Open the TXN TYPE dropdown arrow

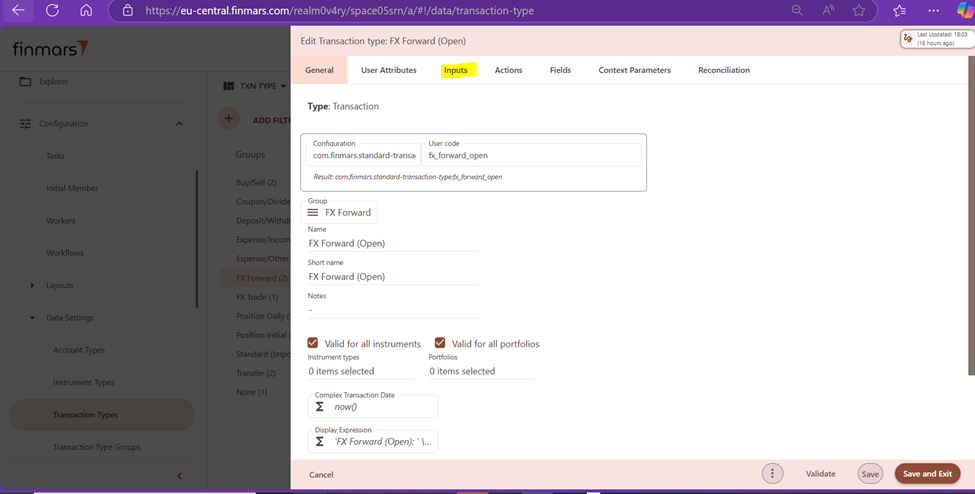(x=283, y=86)
